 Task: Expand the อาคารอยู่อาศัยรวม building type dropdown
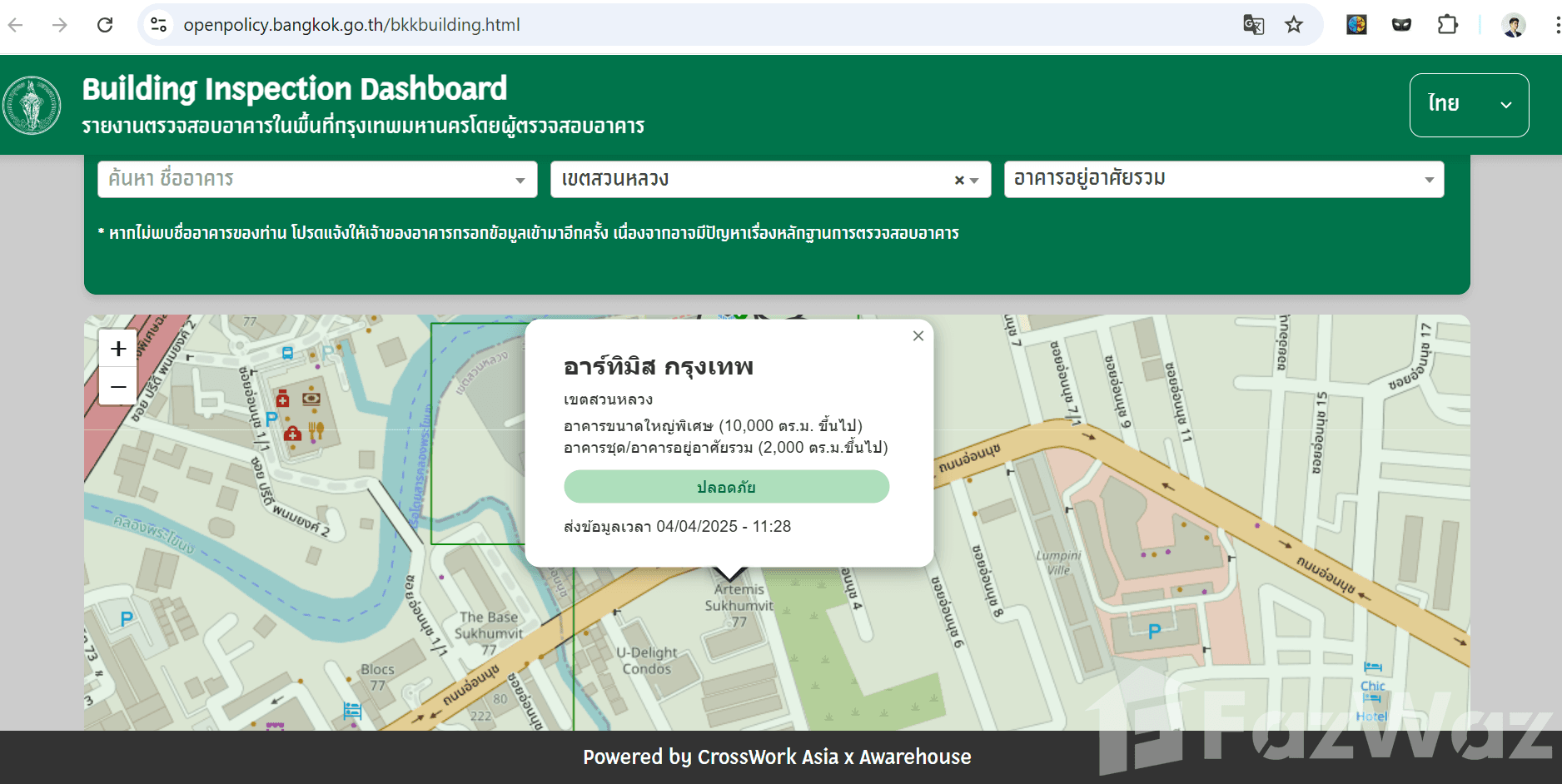pyautogui.click(x=1429, y=180)
